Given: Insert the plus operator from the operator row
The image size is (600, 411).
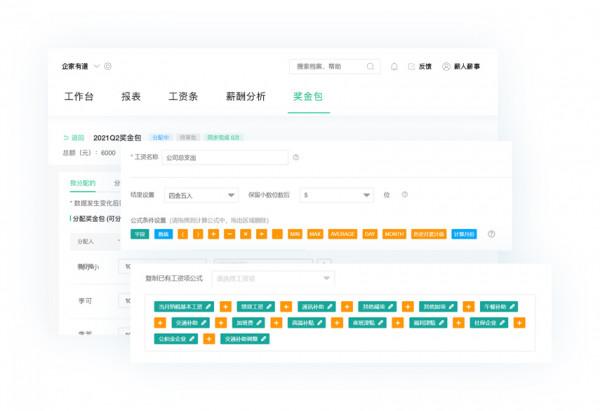Looking at the screenshot, I should [x=214, y=234].
